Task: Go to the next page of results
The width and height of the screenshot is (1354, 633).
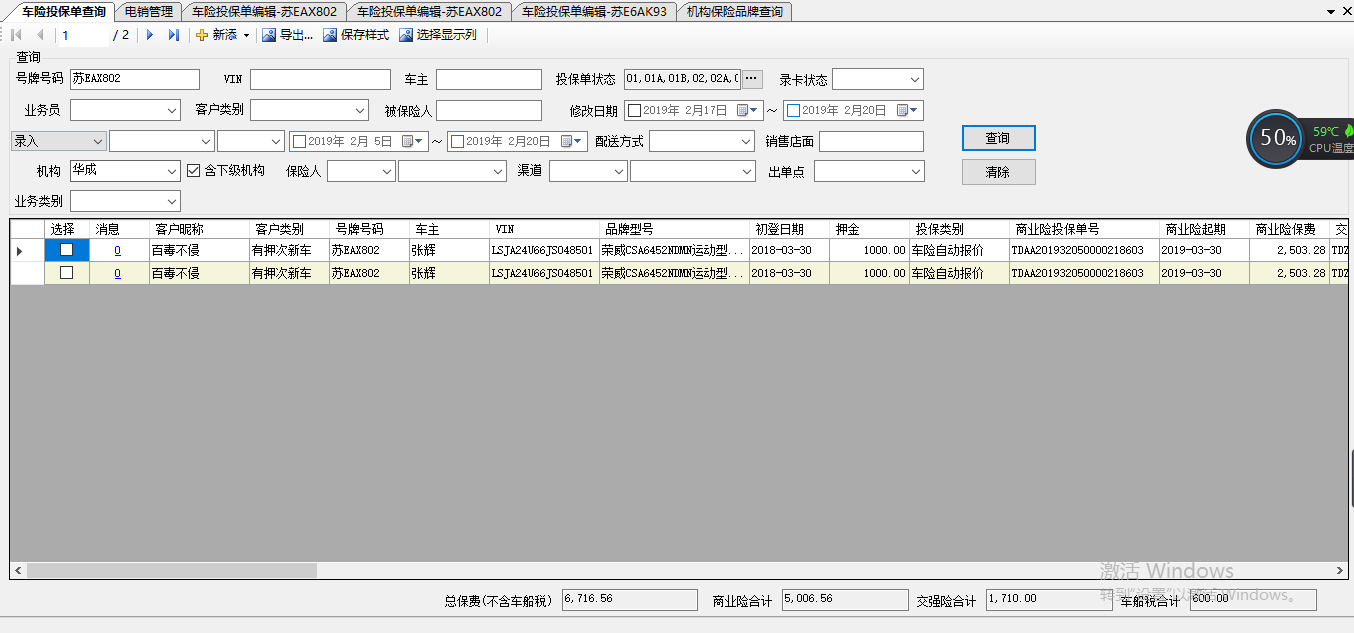Action: pyautogui.click(x=150, y=35)
